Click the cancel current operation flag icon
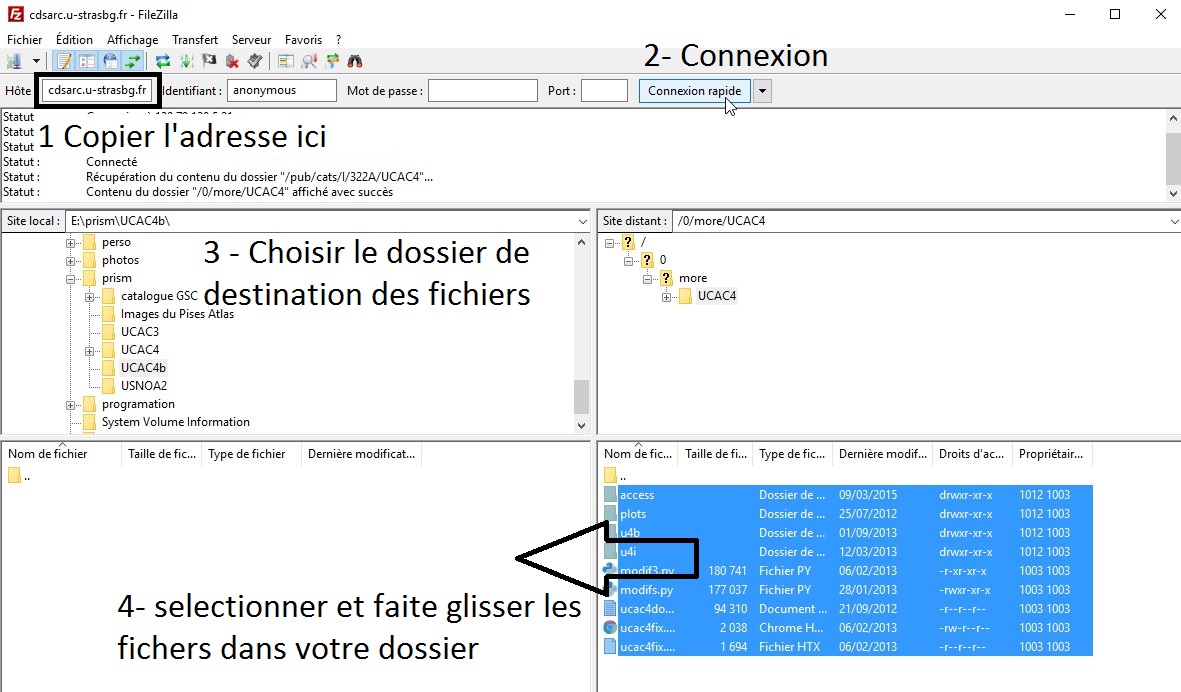This screenshot has width=1181, height=692. 209,61
